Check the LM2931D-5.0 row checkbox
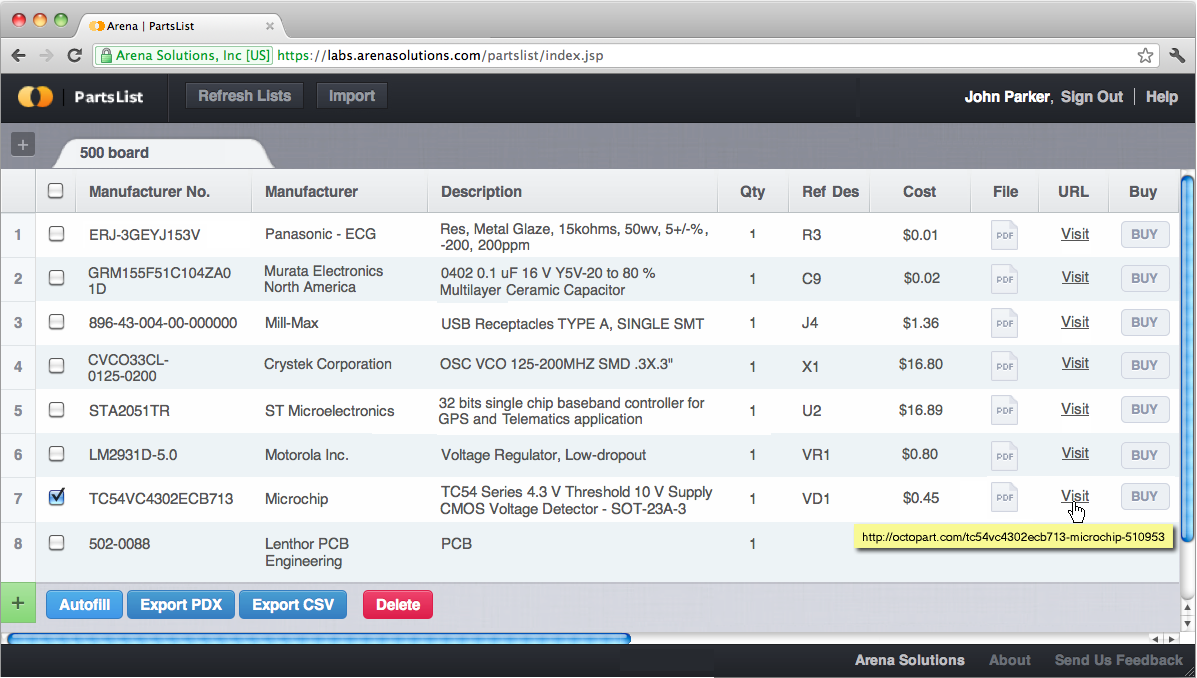1197x678 pixels. pos(56,454)
